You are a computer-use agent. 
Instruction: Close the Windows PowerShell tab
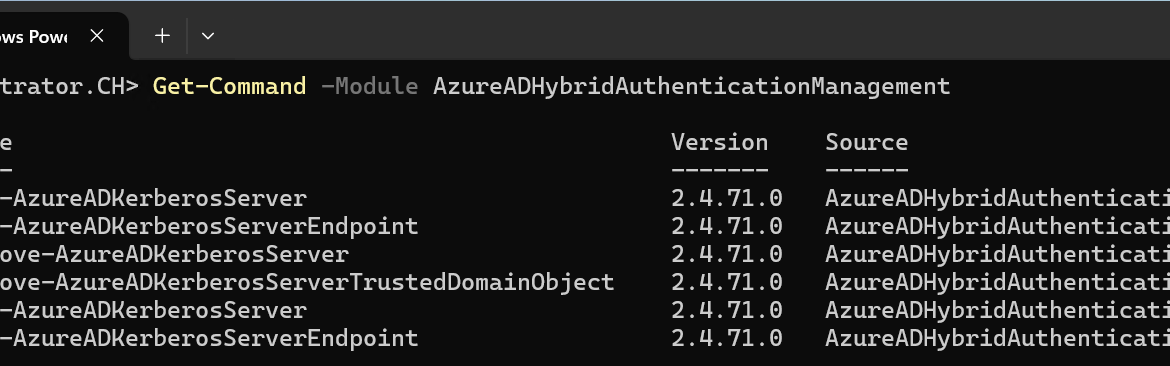tap(97, 36)
